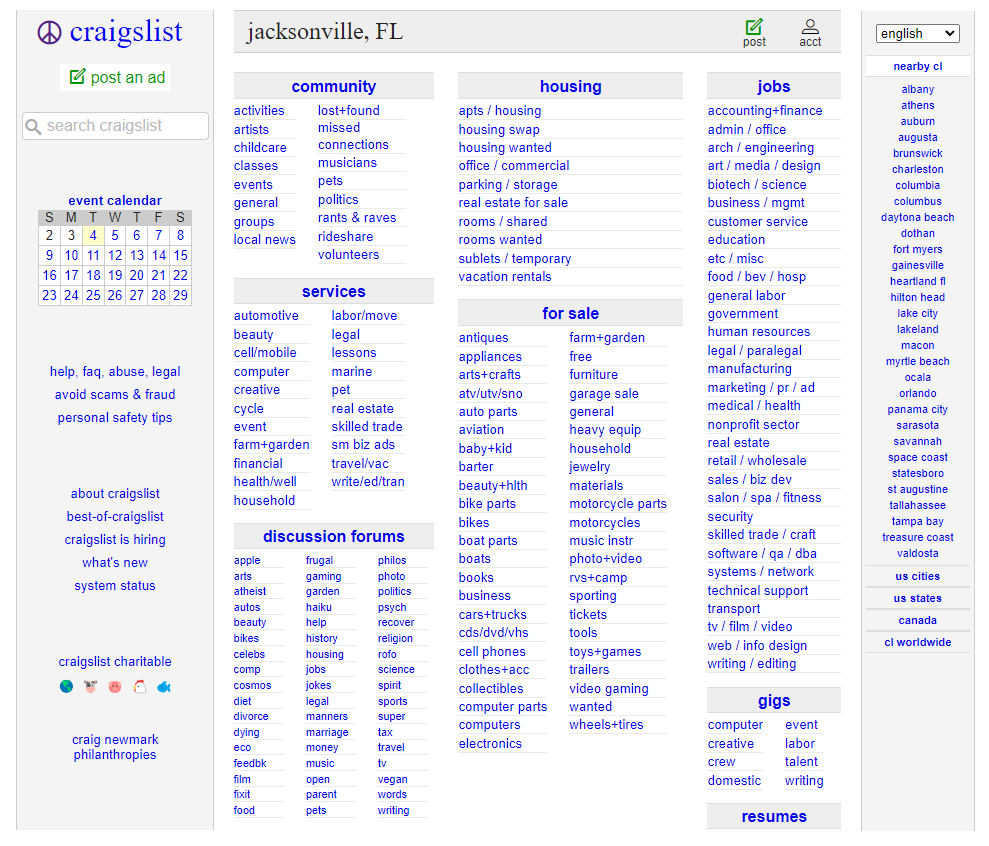Open the avoid scams & fraud page
This screenshot has height=846, width=989.
click(x=114, y=394)
